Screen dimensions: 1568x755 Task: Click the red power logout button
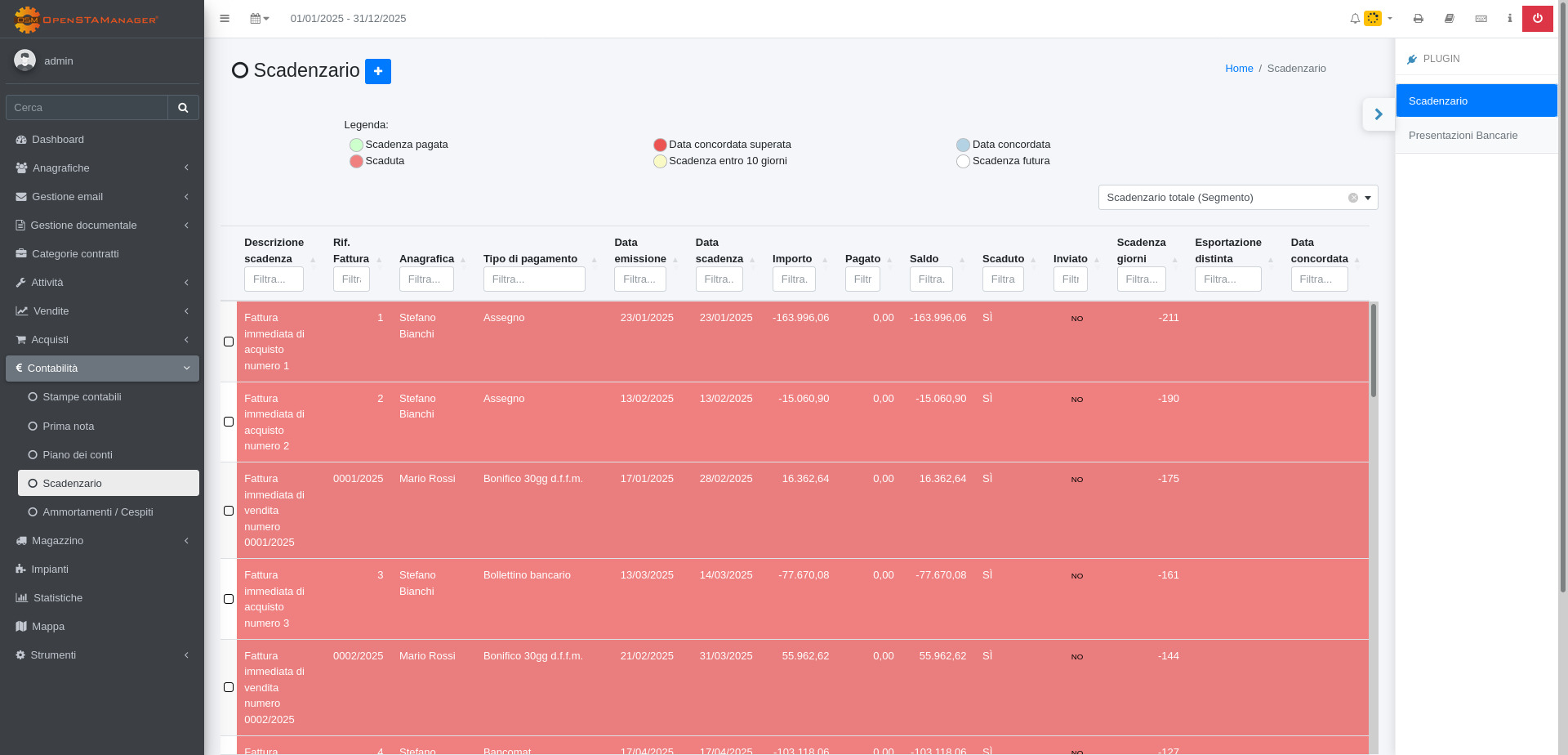click(x=1537, y=19)
